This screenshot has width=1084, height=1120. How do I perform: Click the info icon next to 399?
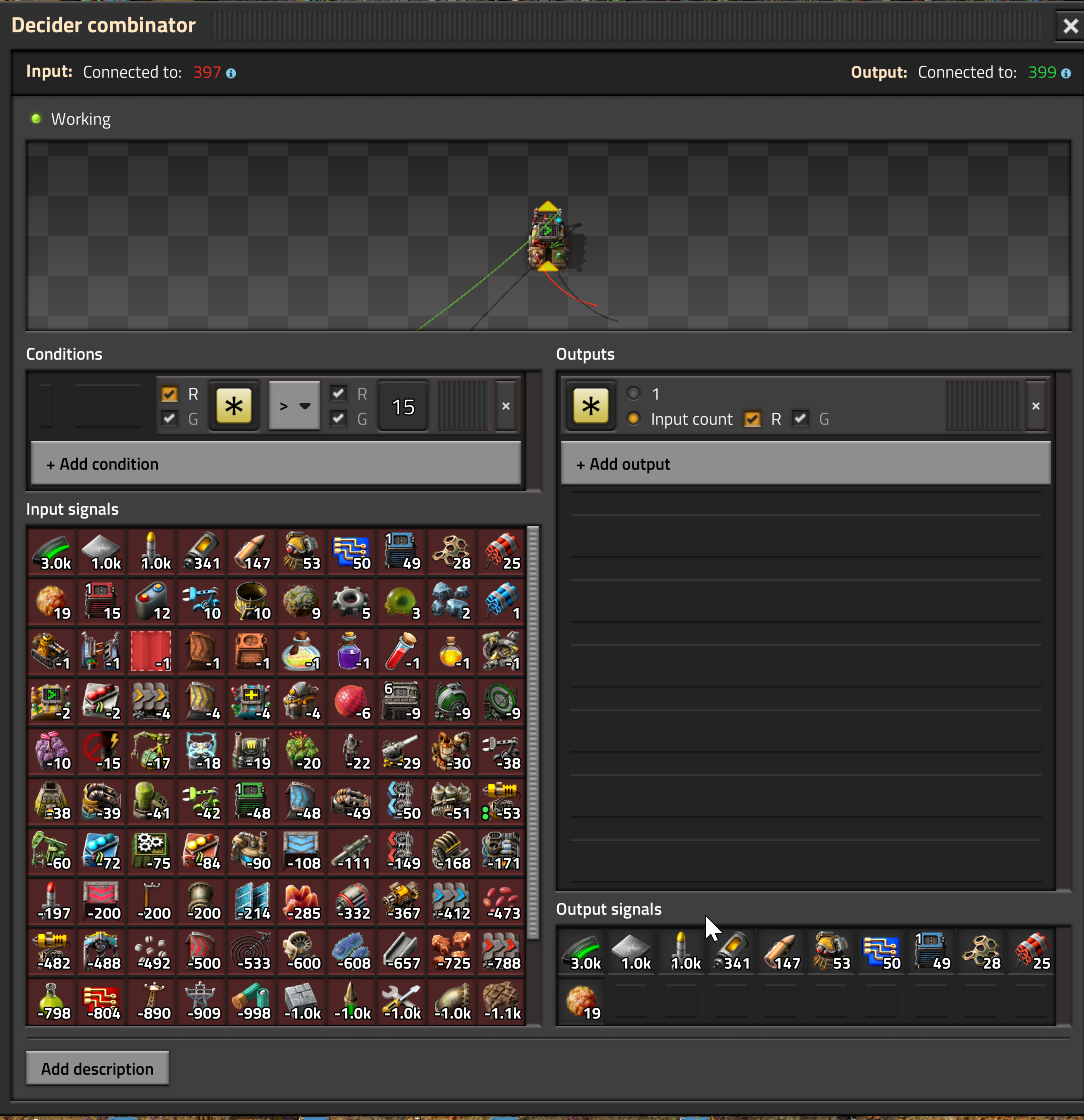[x=1065, y=73]
